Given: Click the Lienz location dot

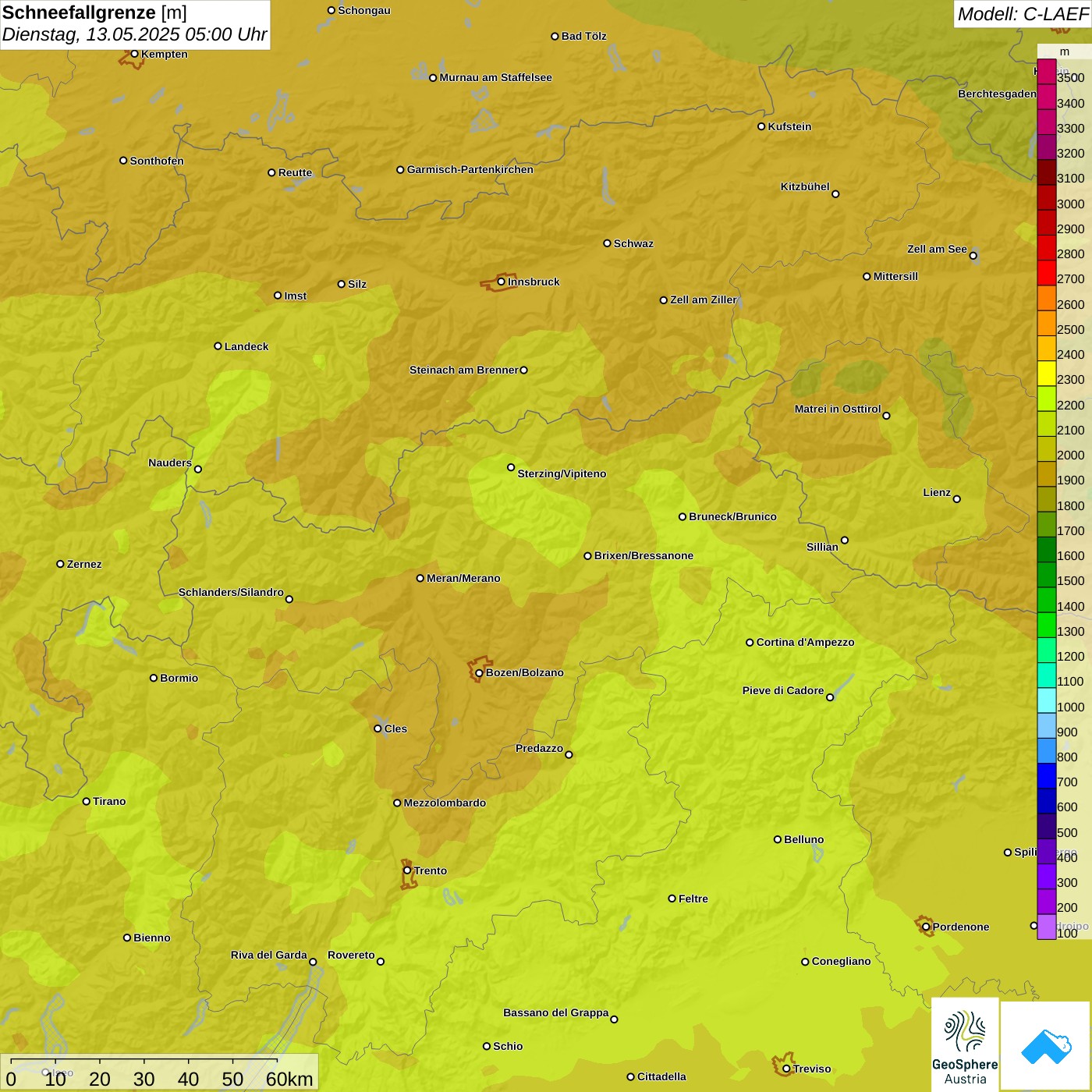Looking at the screenshot, I should pos(957,499).
